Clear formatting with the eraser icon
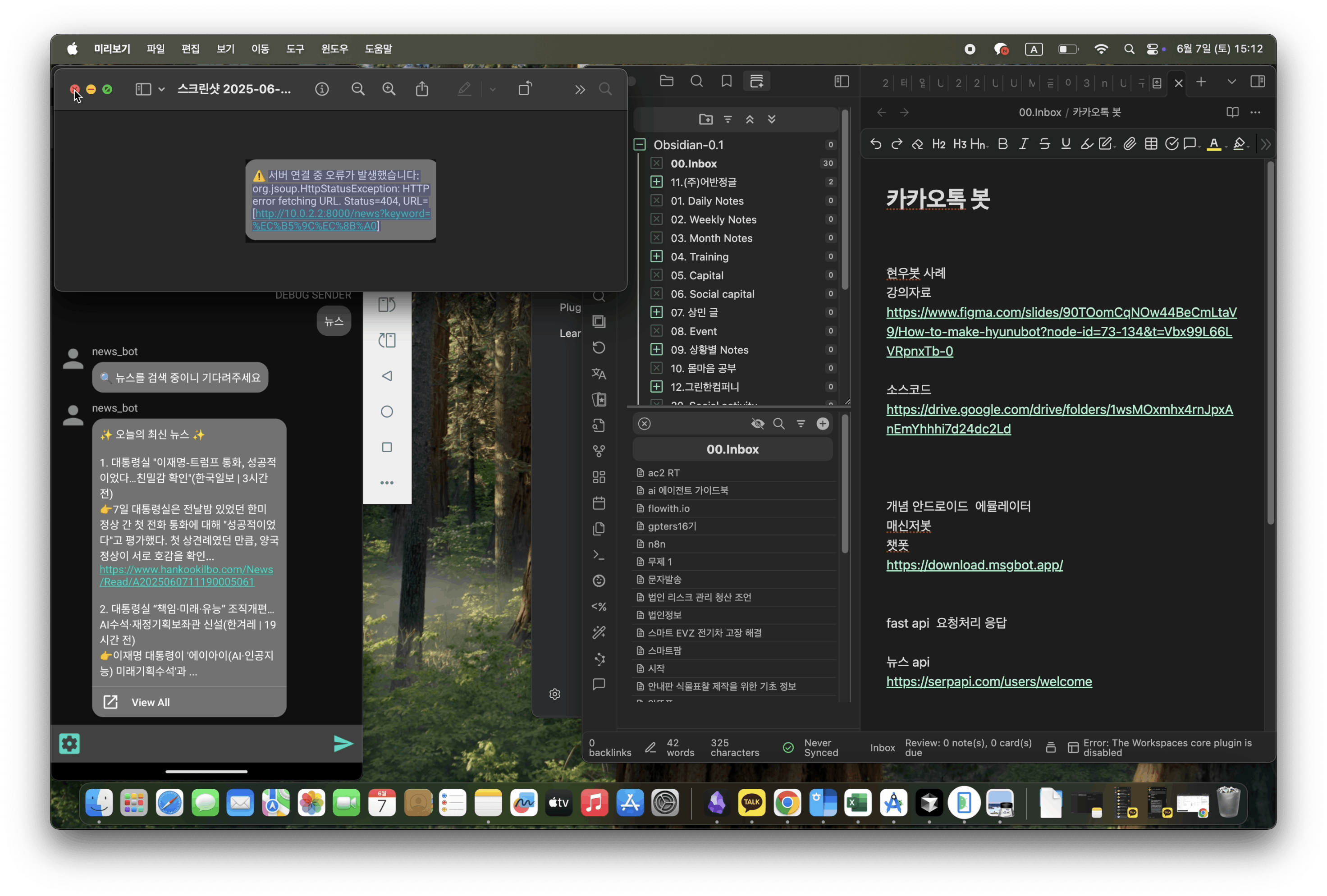 coord(917,144)
